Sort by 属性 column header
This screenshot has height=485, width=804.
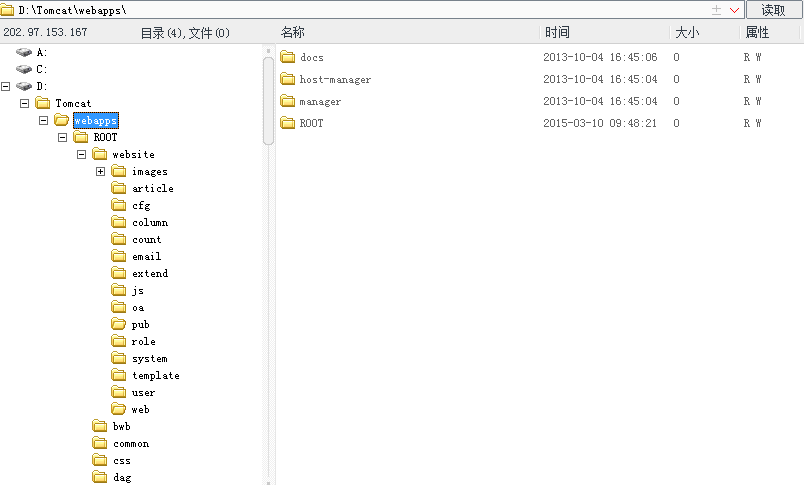[x=757, y=32]
